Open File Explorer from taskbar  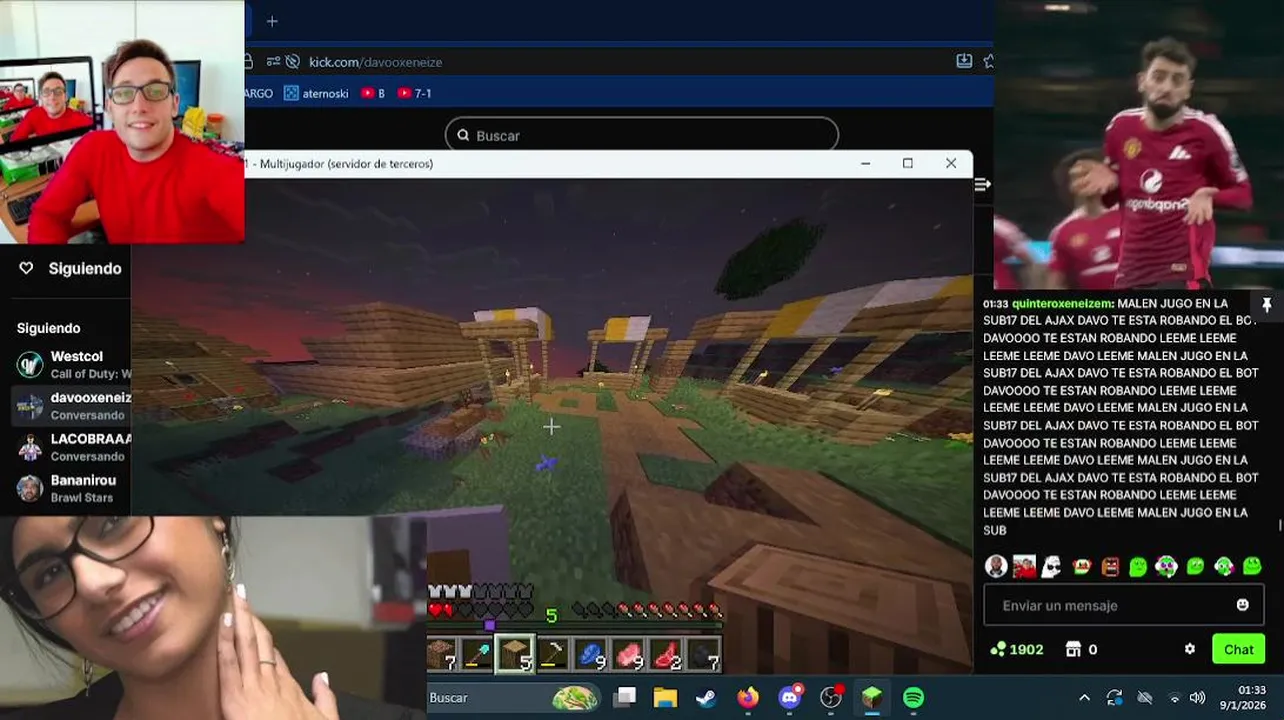click(665, 697)
